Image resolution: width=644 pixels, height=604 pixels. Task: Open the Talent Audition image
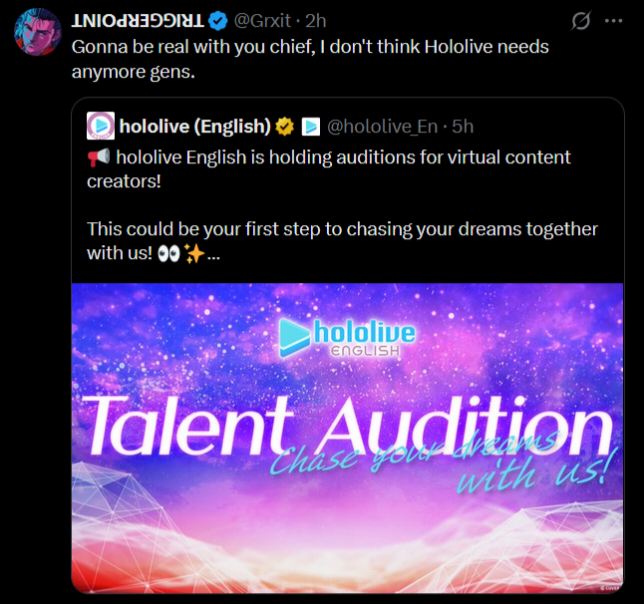[347, 438]
